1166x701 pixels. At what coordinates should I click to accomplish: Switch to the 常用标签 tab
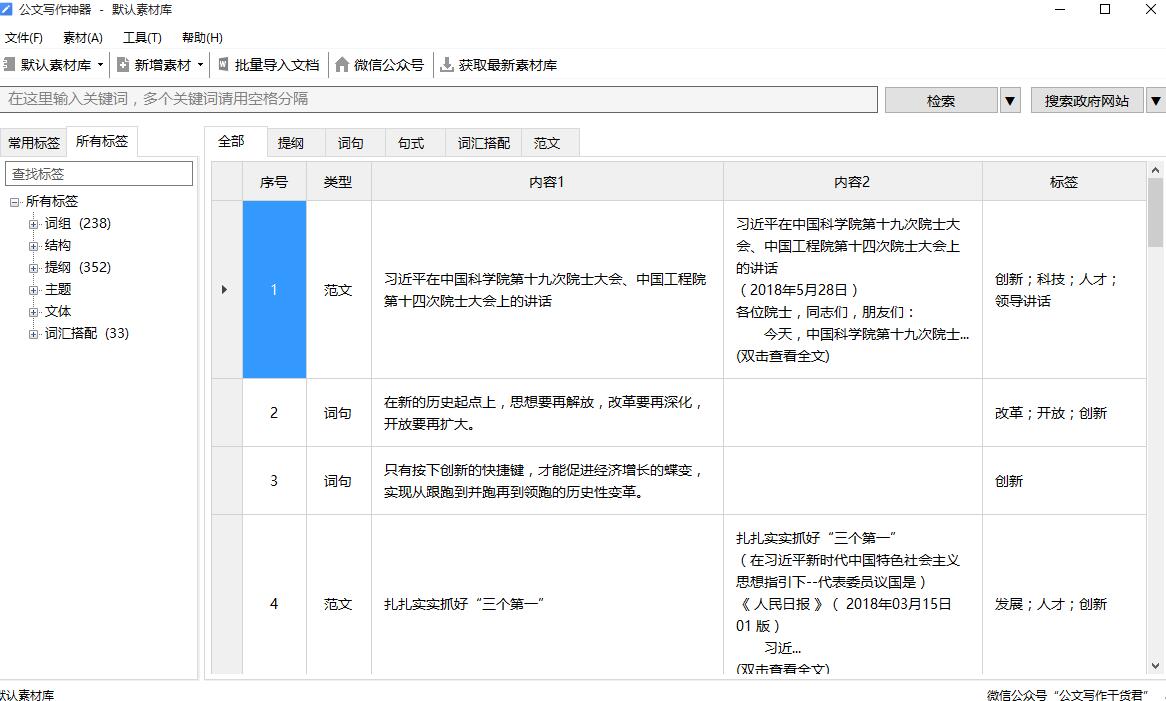[34, 143]
